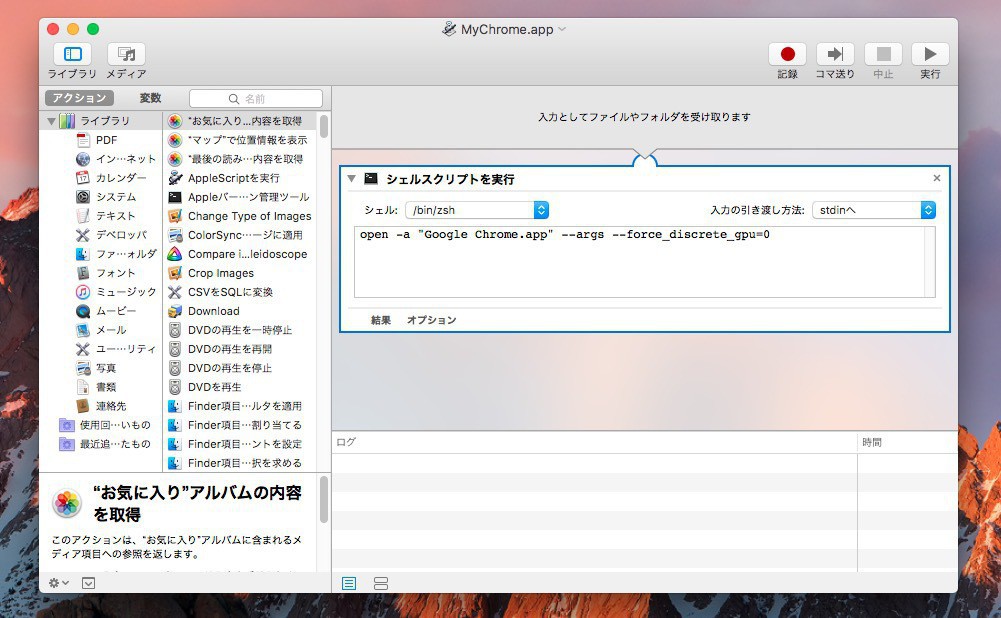Click the ログ column header
The height and width of the screenshot is (618, 1001).
(594, 442)
